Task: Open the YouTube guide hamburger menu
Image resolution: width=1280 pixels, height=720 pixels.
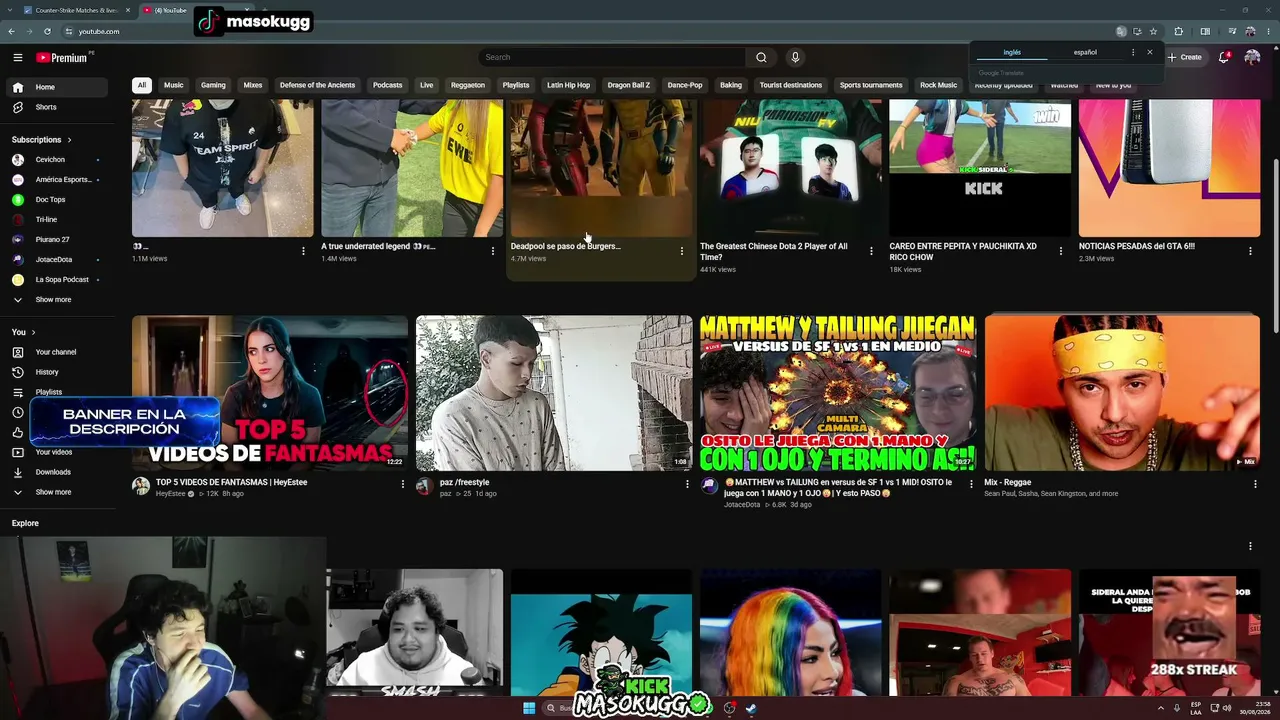Action: 17,57
